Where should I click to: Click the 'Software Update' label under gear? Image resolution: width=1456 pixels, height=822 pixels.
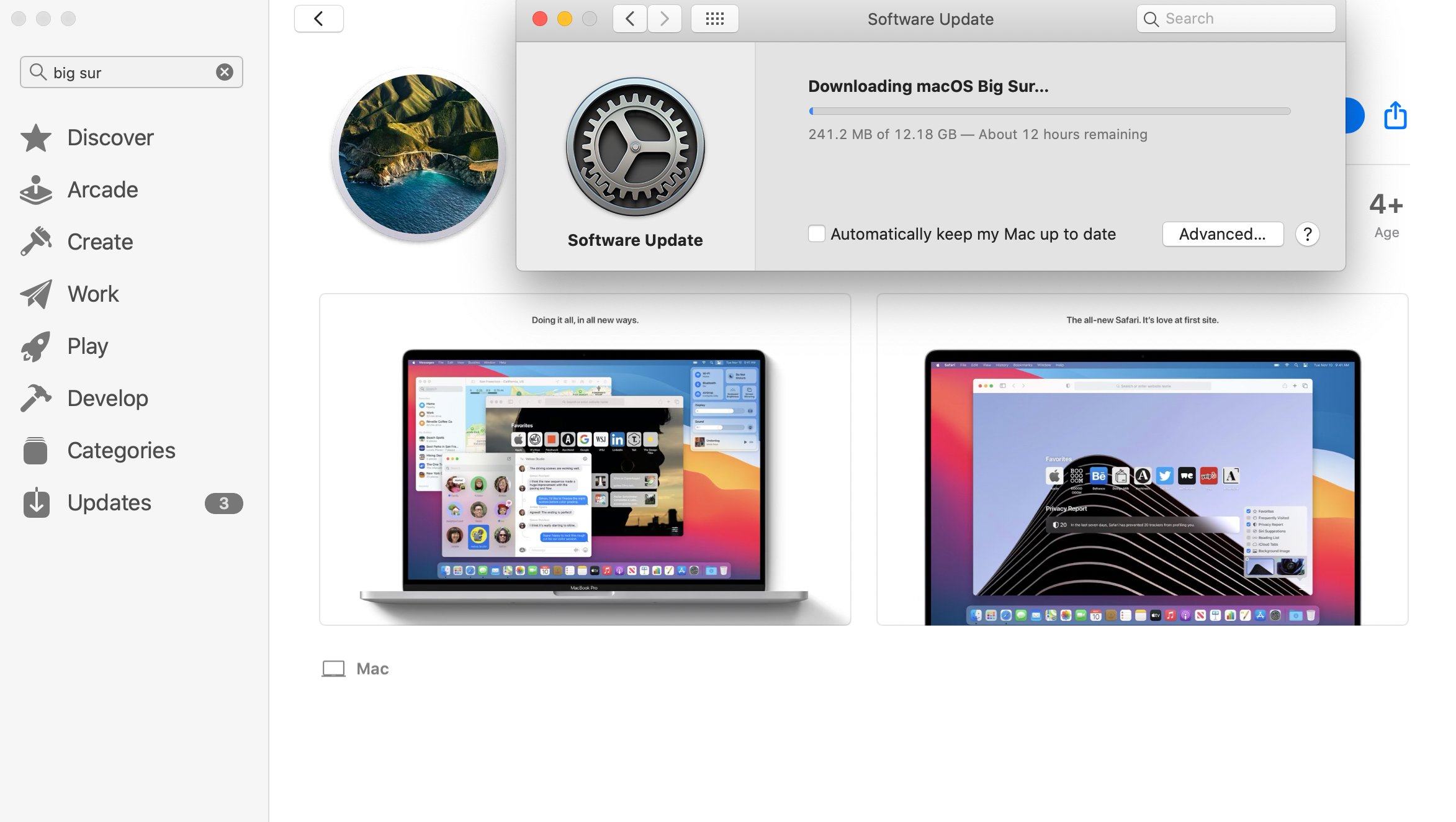(636, 240)
